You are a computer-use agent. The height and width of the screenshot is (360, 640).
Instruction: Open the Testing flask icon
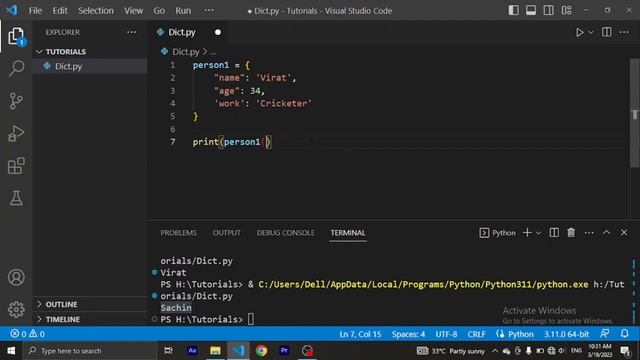coord(16,198)
